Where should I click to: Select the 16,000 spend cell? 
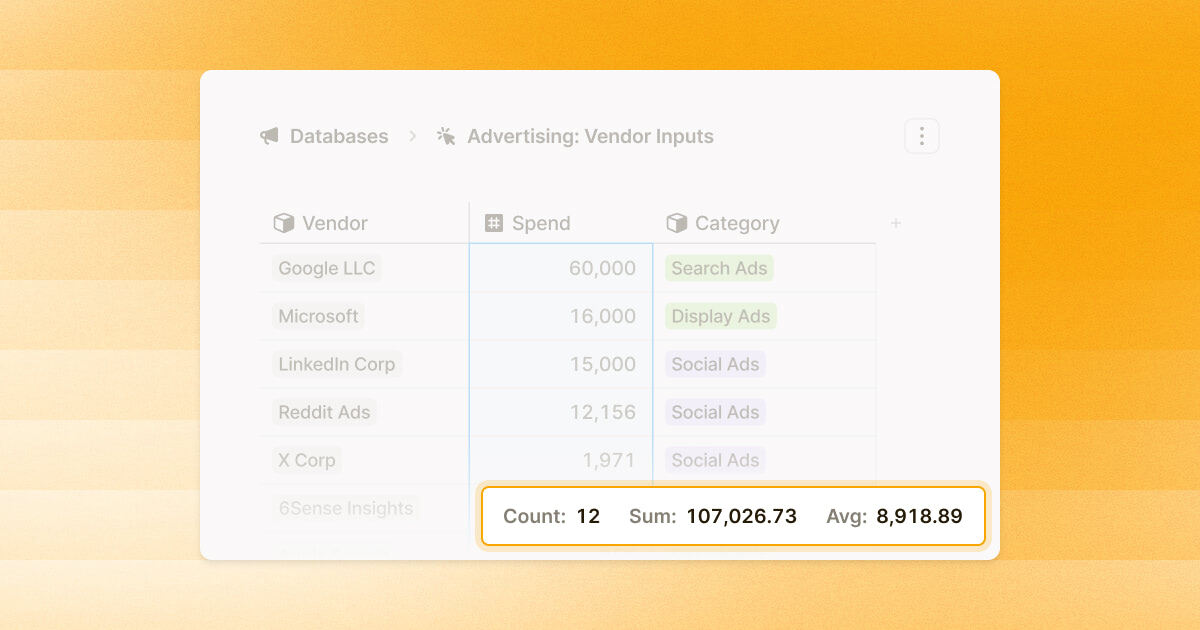[x=561, y=316]
